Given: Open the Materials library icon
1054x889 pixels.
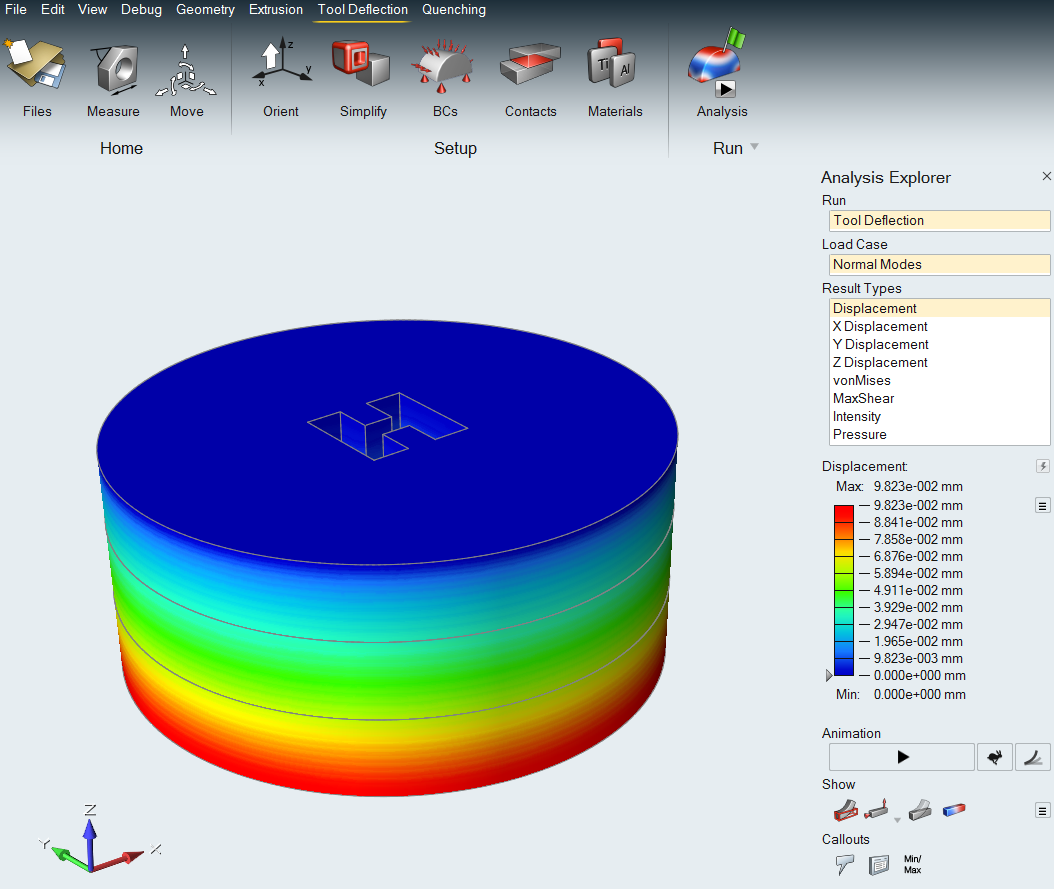Looking at the screenshot, I should (614, 68).
